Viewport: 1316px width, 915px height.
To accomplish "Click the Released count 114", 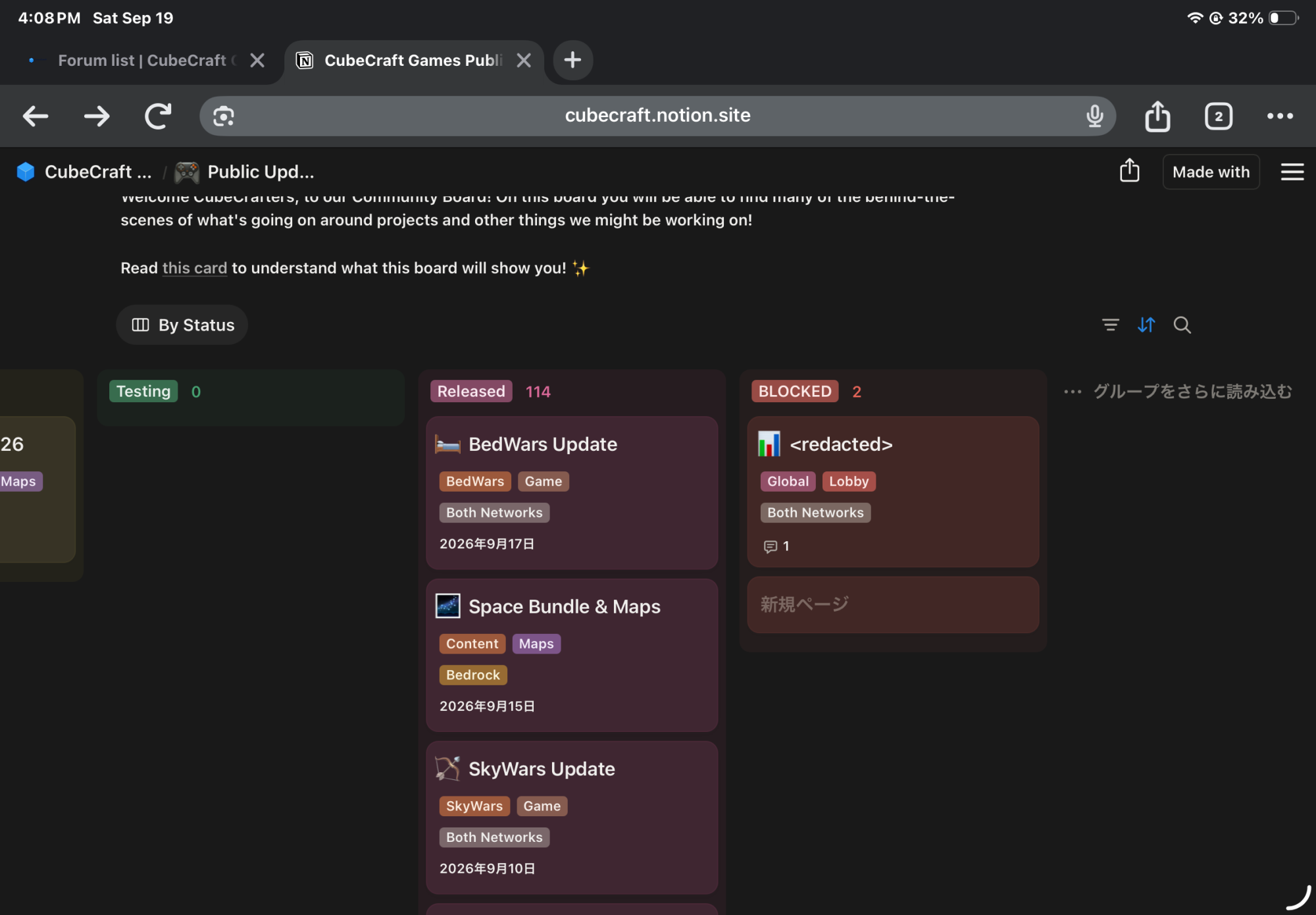I will (x=538, y=392).
